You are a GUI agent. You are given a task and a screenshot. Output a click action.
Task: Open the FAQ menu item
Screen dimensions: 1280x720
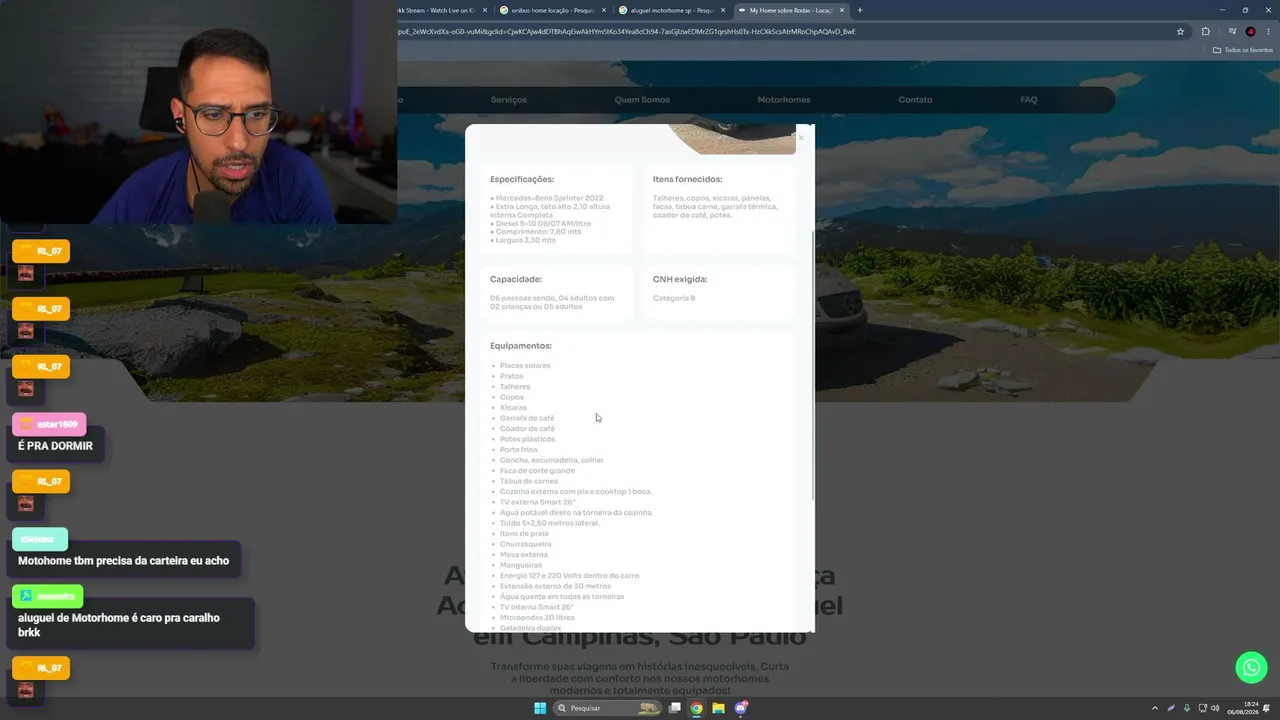pyautogui.click(x=1029, y=100)
